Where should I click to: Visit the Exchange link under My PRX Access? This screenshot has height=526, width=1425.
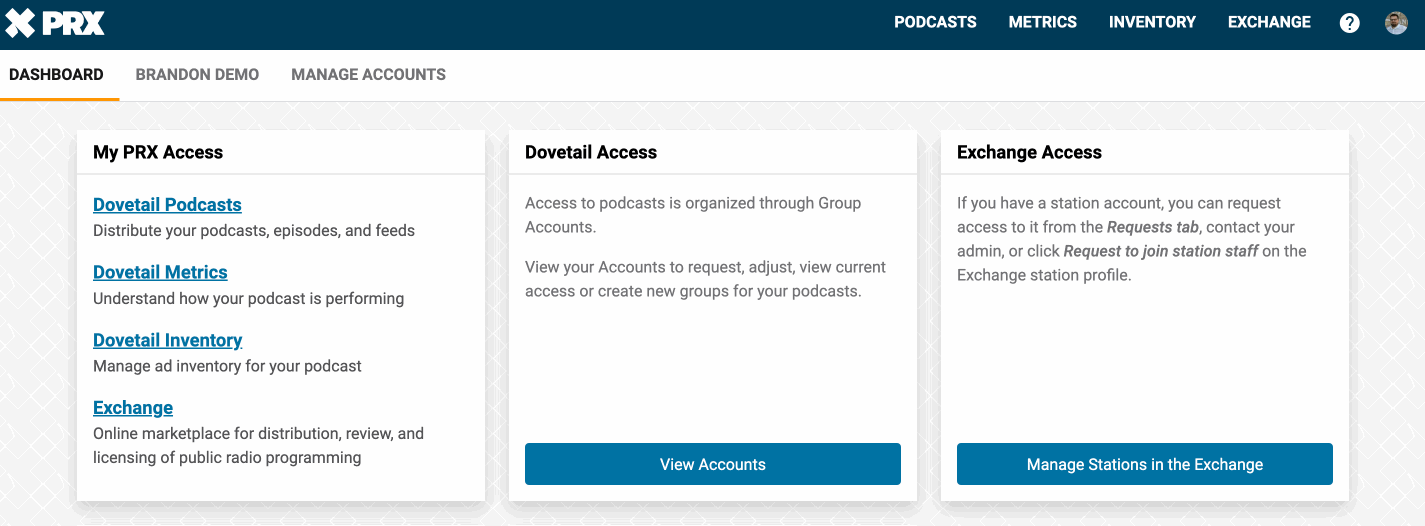[x=133, y=408]
